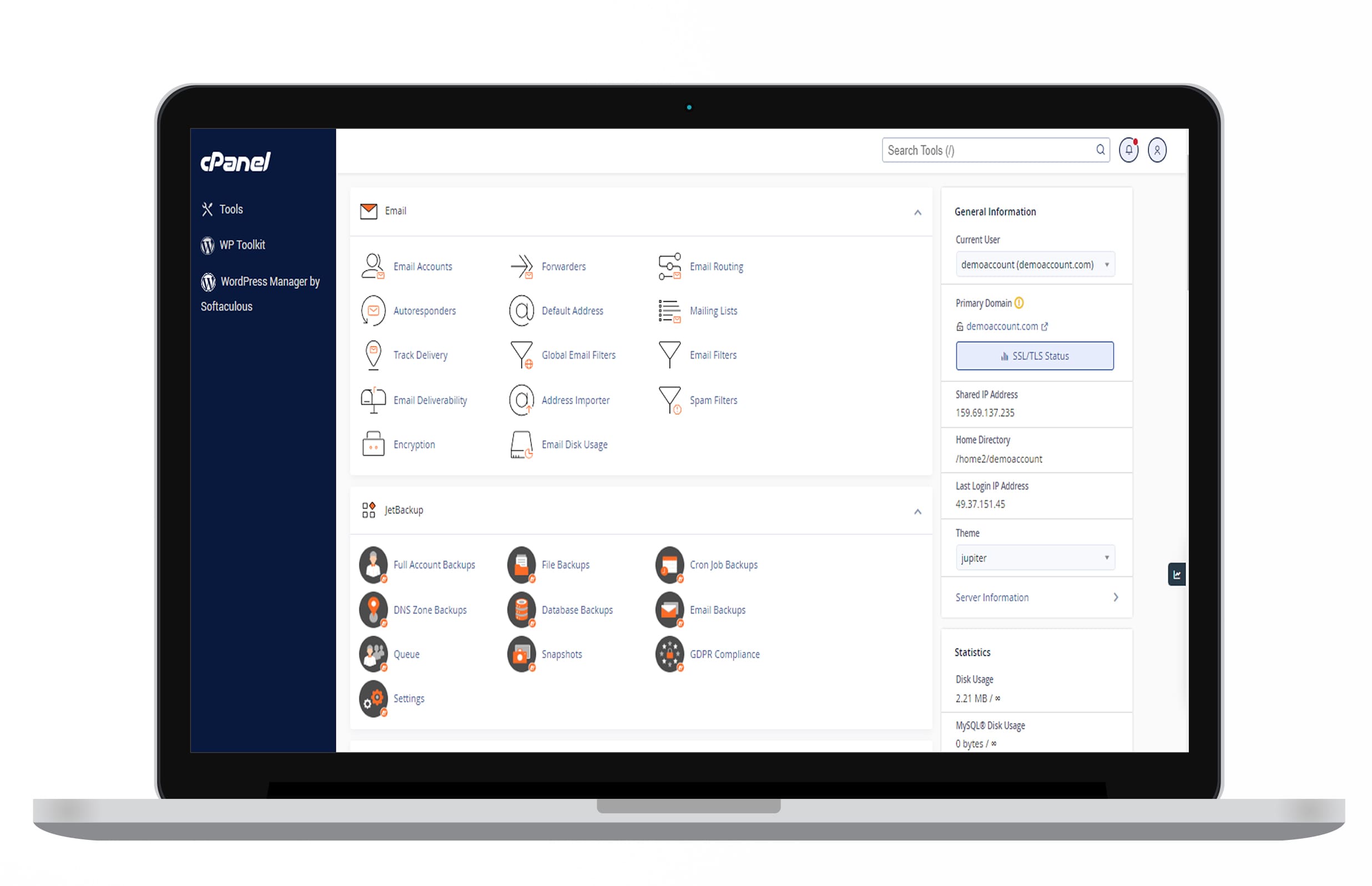Open the Email Routing tool
The height and width of the screenshot is (886, 1372).
pos(717,266)
